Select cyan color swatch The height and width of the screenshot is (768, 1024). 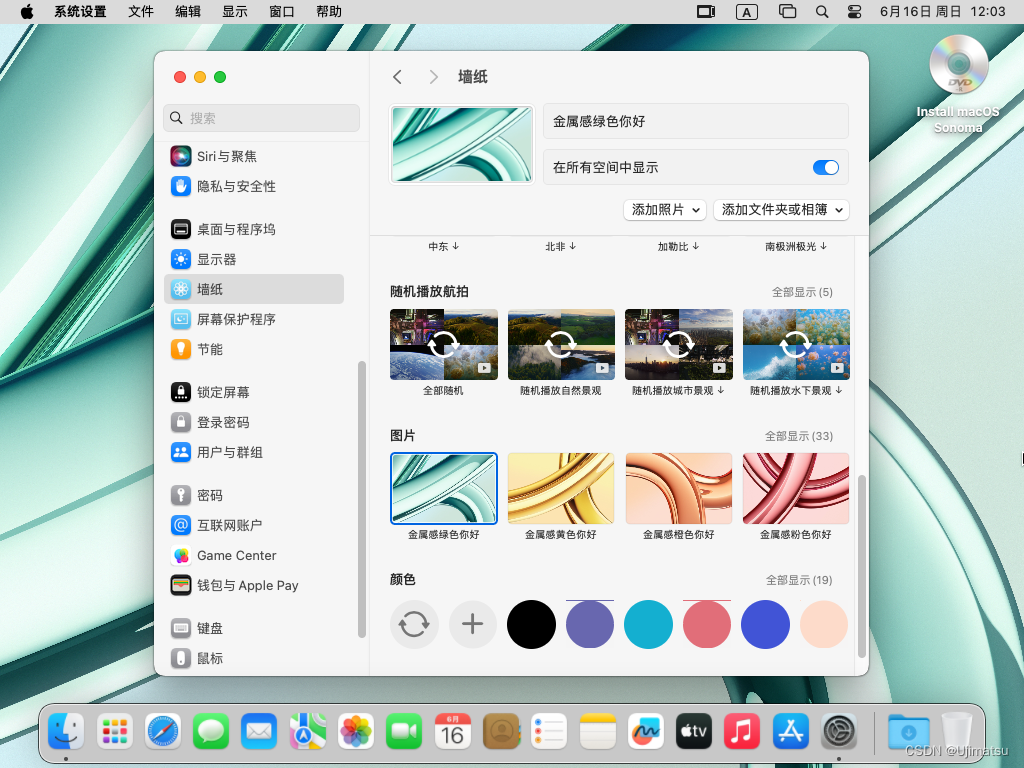648,624
